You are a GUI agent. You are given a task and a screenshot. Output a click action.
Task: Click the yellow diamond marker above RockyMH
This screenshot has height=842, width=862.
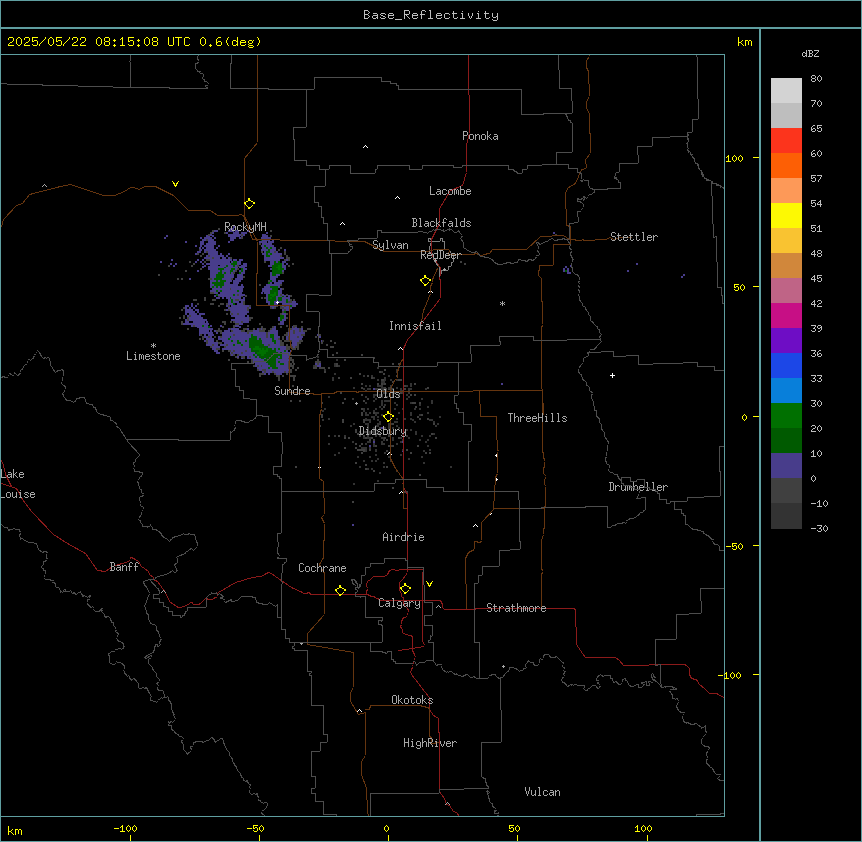[x=250, y=204]
